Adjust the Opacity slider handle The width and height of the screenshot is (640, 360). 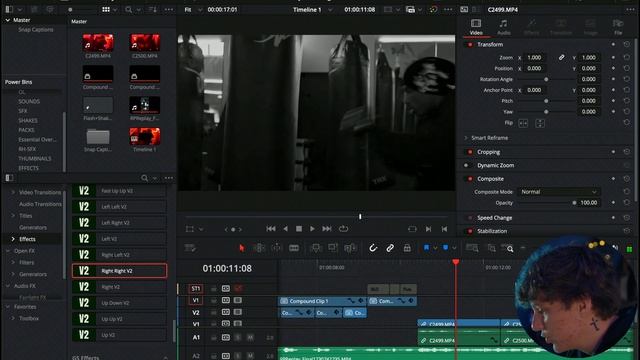pyautogui.click(x=574, y=202)
